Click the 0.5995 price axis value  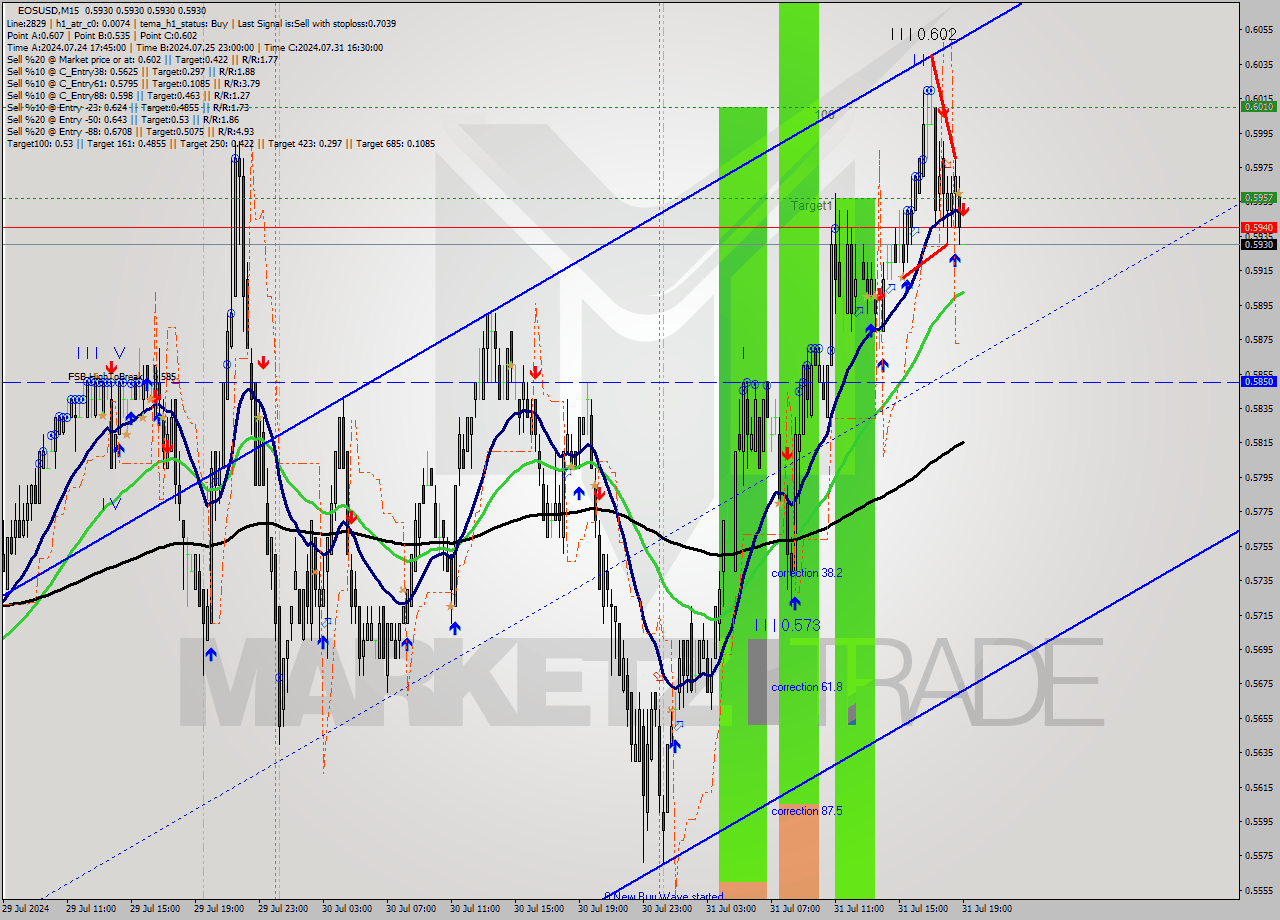[1259, 132]
